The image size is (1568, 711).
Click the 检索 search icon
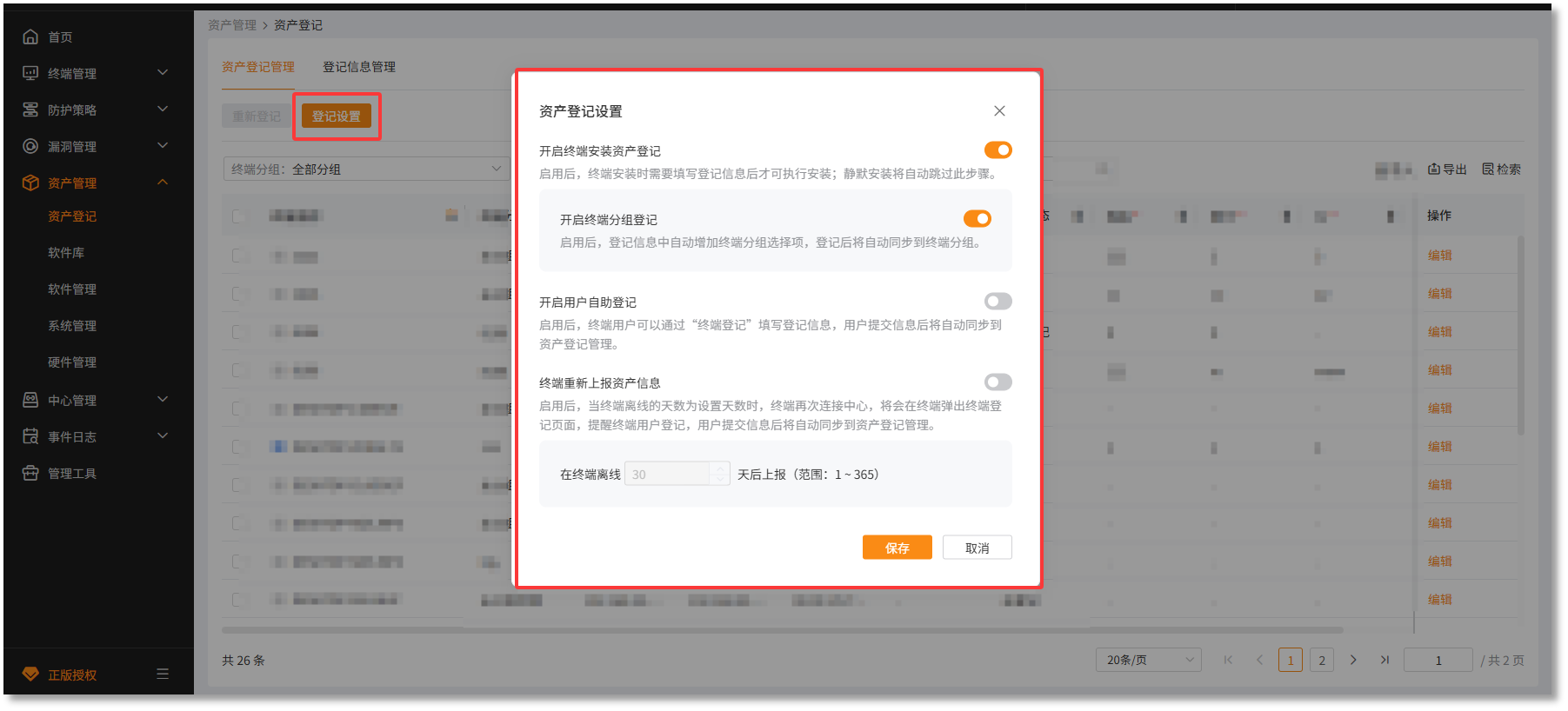[1488, 169]
